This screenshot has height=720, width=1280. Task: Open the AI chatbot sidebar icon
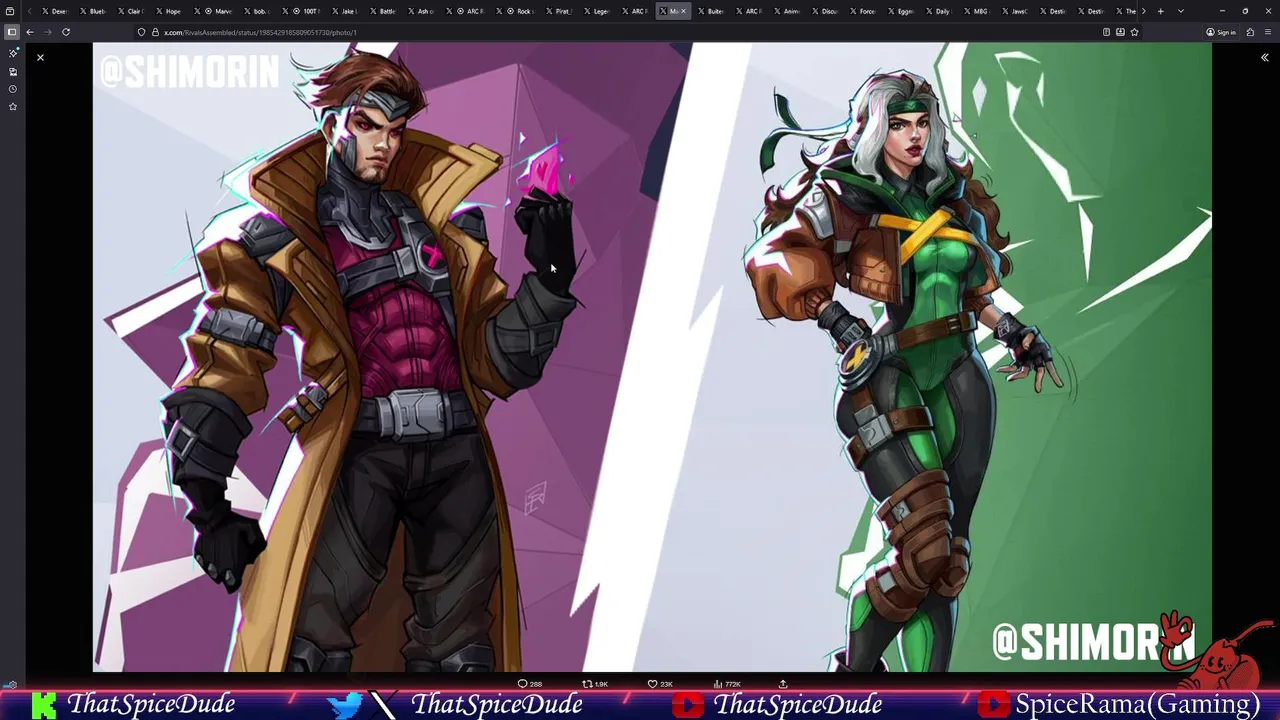(13, 54)
